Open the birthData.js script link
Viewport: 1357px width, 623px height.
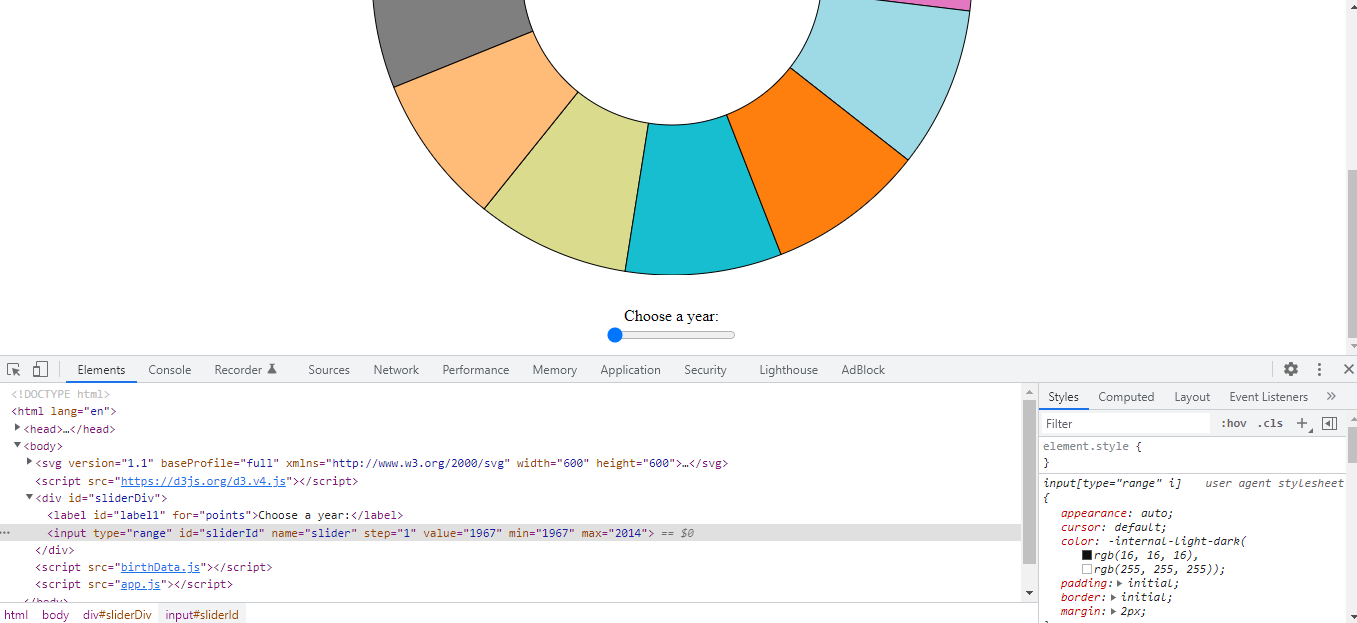(x=161, y=567)
